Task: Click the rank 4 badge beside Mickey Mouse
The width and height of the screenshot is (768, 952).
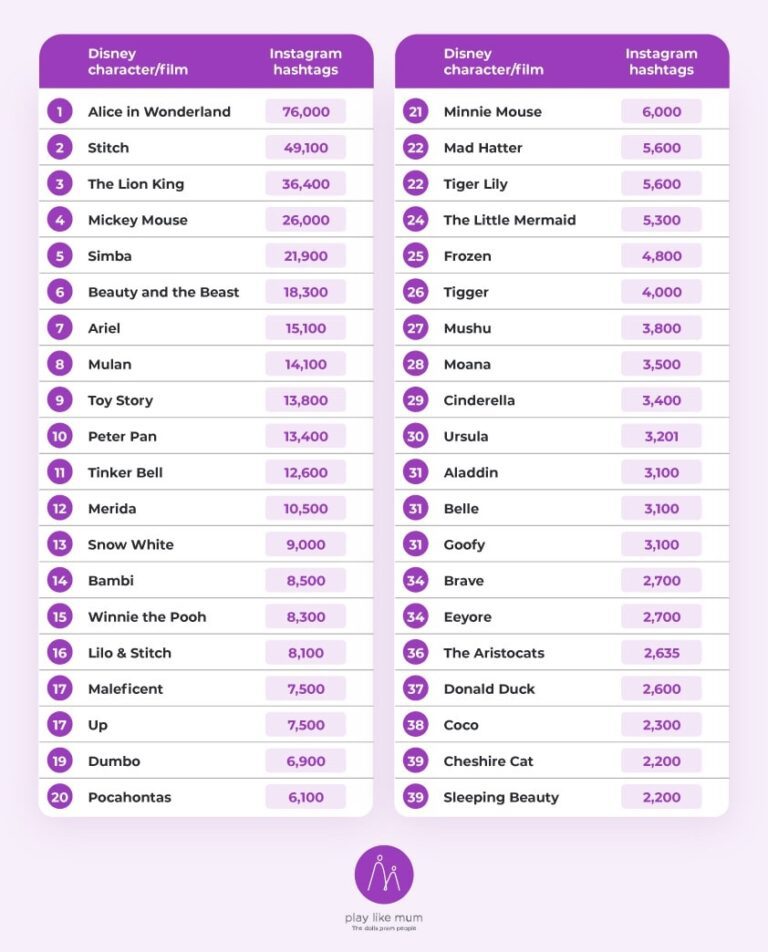Action: coord(60,220)
